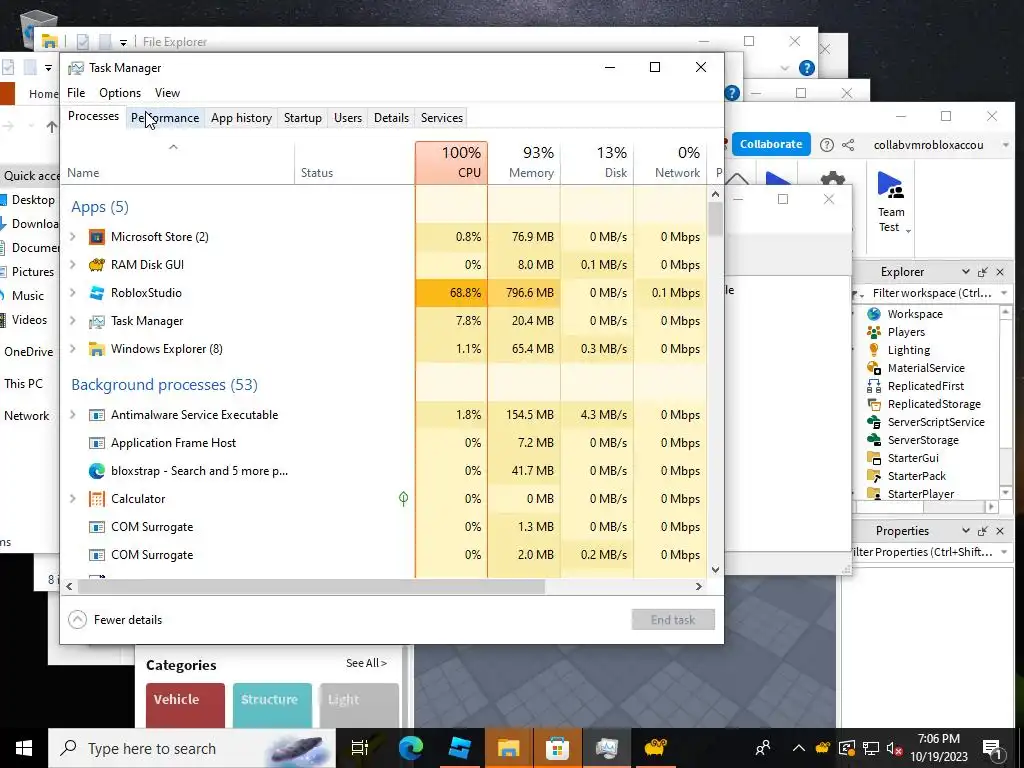The height and width of the screenshot is (768, 1024).
Task: Open the Team Test dropdown arrow
Action: (908, 231)
